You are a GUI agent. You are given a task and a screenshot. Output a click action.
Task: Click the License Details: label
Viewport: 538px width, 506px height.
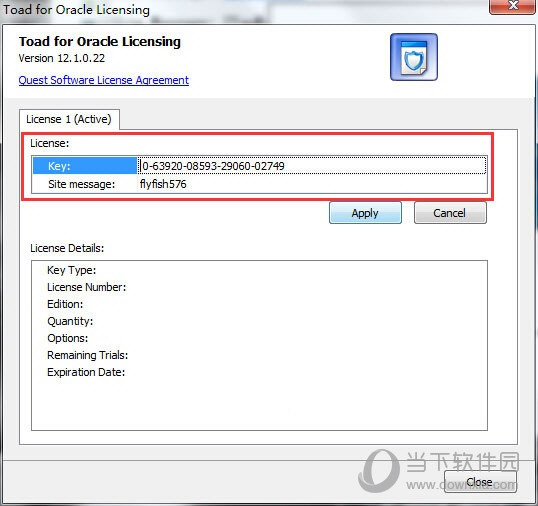tap(67, 248)
